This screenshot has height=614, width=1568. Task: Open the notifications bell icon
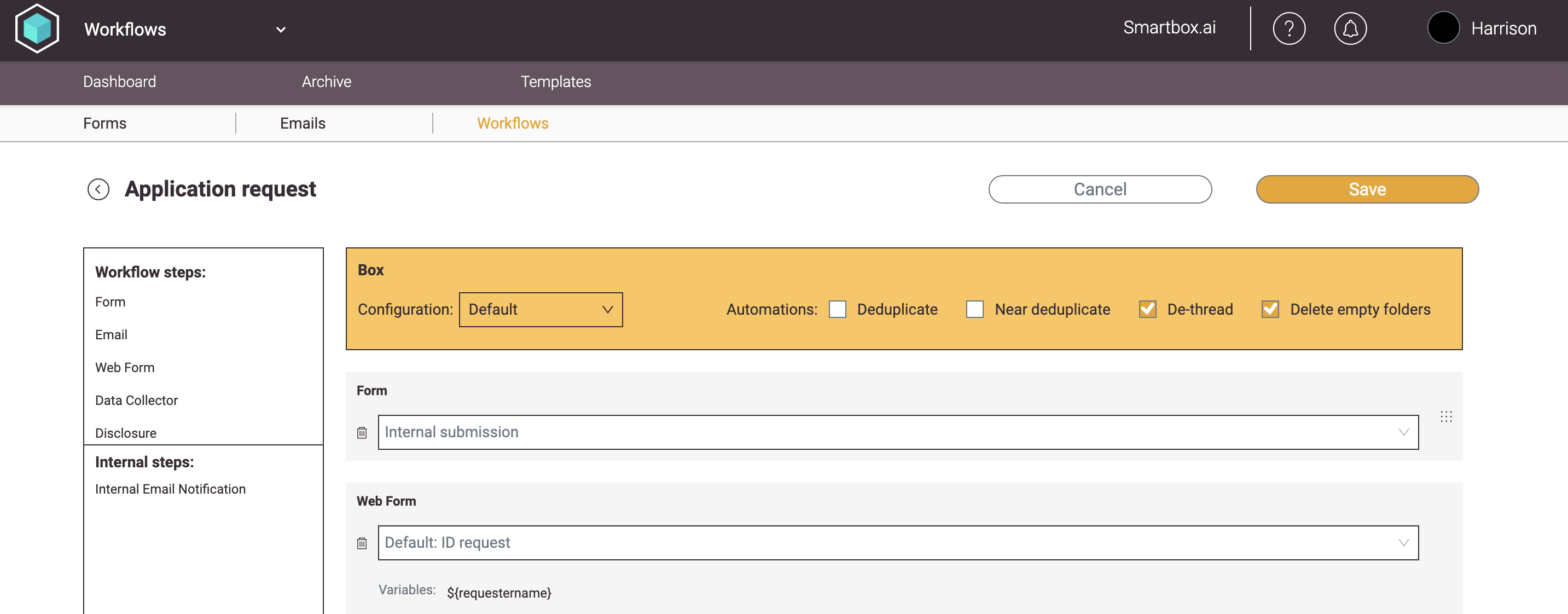click(x=1350, y=28)
